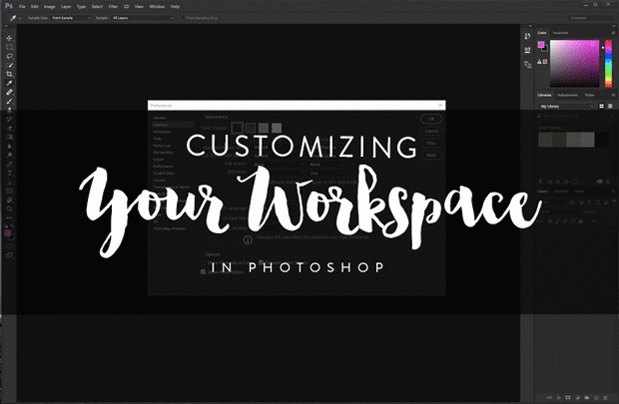Image resolution: width=619 pixels, height=404 pixels.
Task: Click the background color swatch in Color panel
Action: click(x=545, y=49)
